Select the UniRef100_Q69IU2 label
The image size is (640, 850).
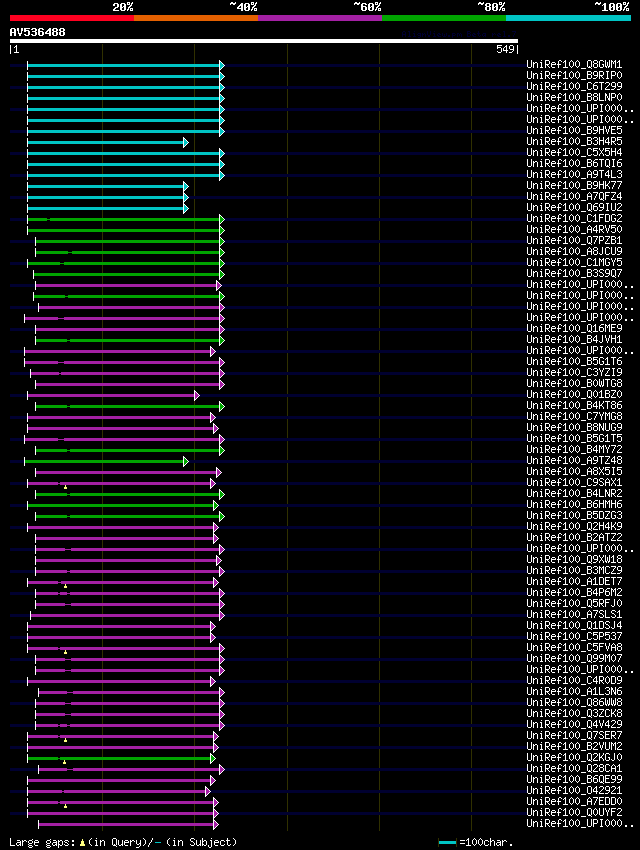pos(574,208)
